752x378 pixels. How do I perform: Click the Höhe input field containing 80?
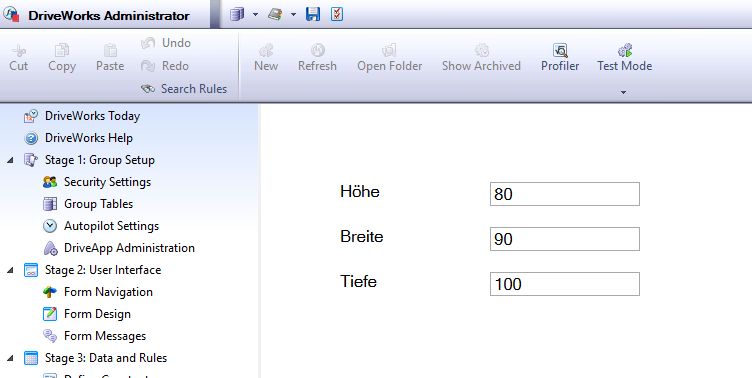pyautogui.click(x=564, y=194)
